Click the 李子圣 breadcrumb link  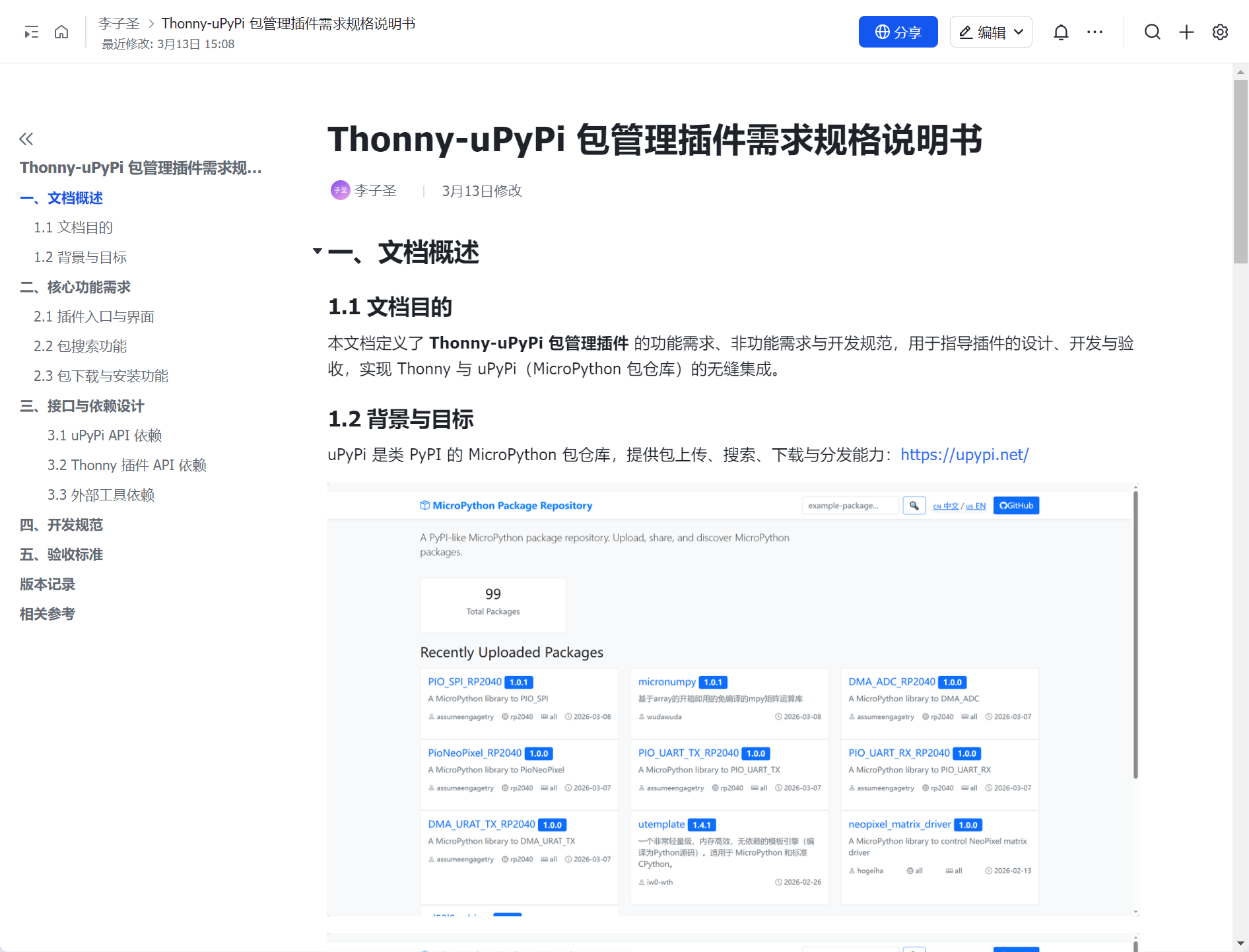point(119,24)
